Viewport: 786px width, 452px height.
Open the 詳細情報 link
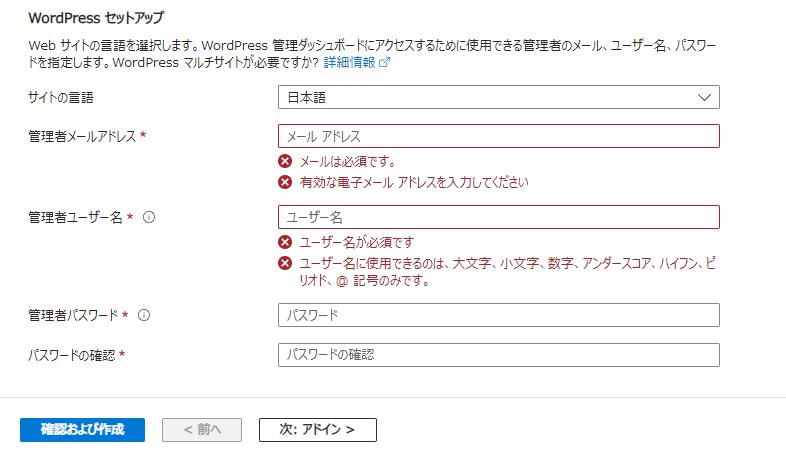click(349, 63)
